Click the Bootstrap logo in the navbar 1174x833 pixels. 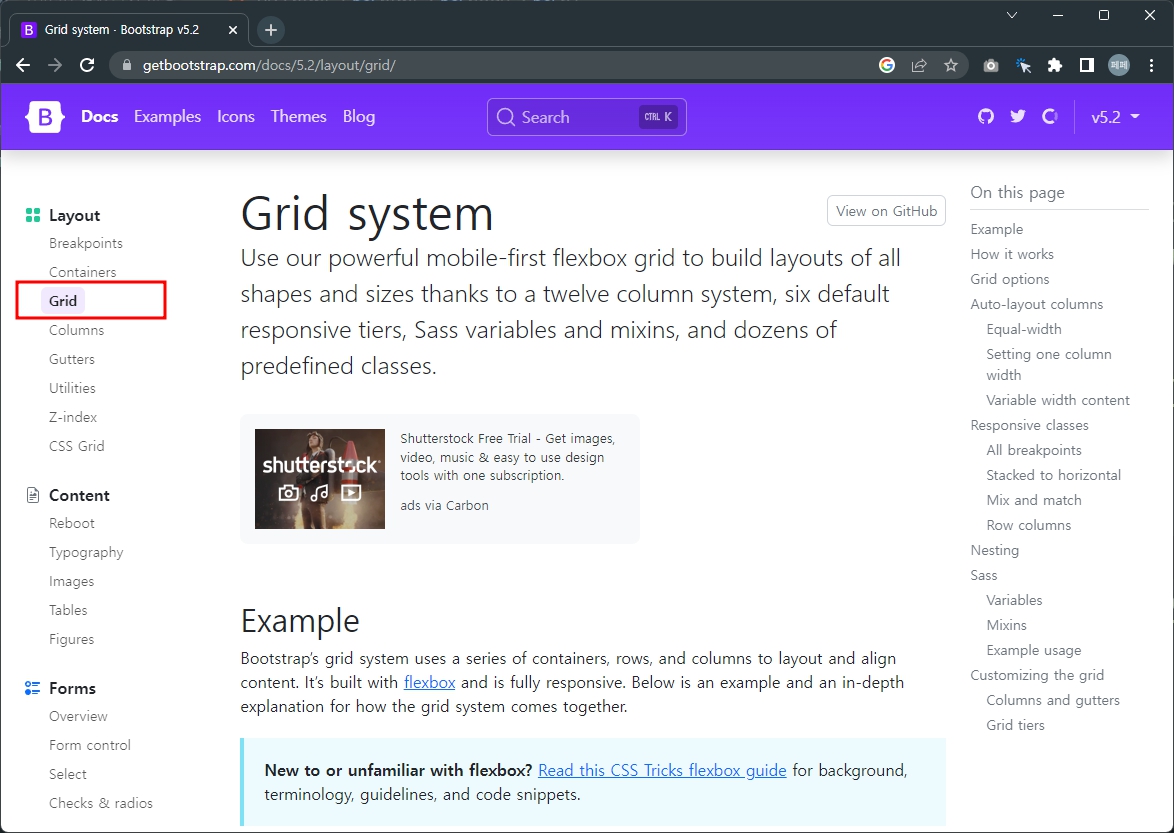[44, 116]
